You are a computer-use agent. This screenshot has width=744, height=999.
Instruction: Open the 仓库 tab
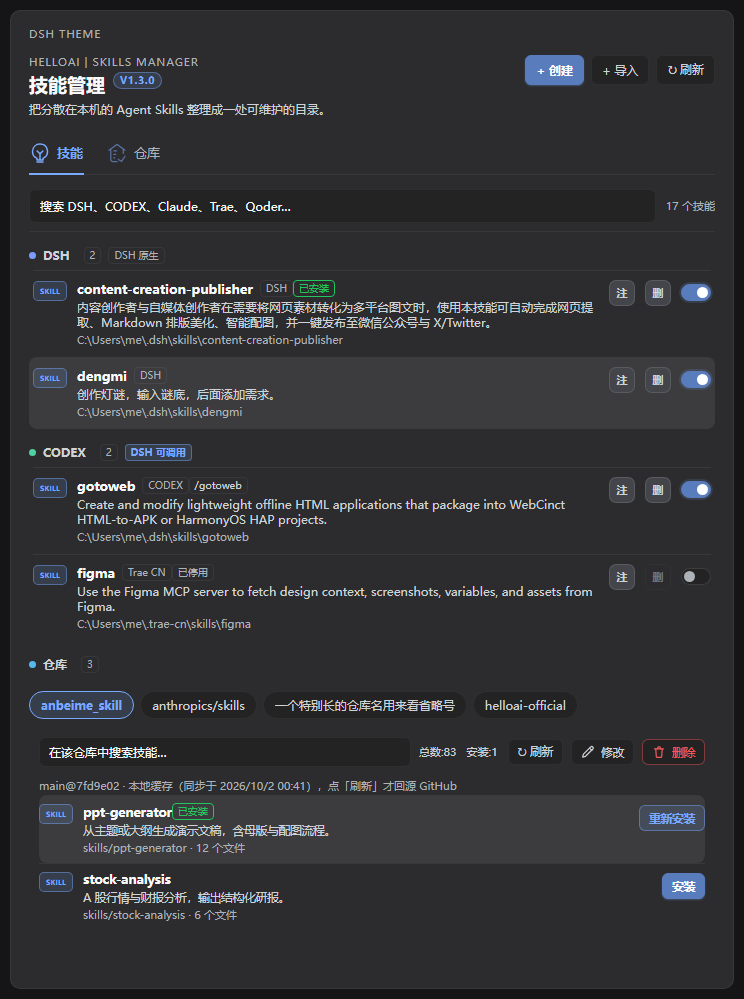tap(134, 154)
